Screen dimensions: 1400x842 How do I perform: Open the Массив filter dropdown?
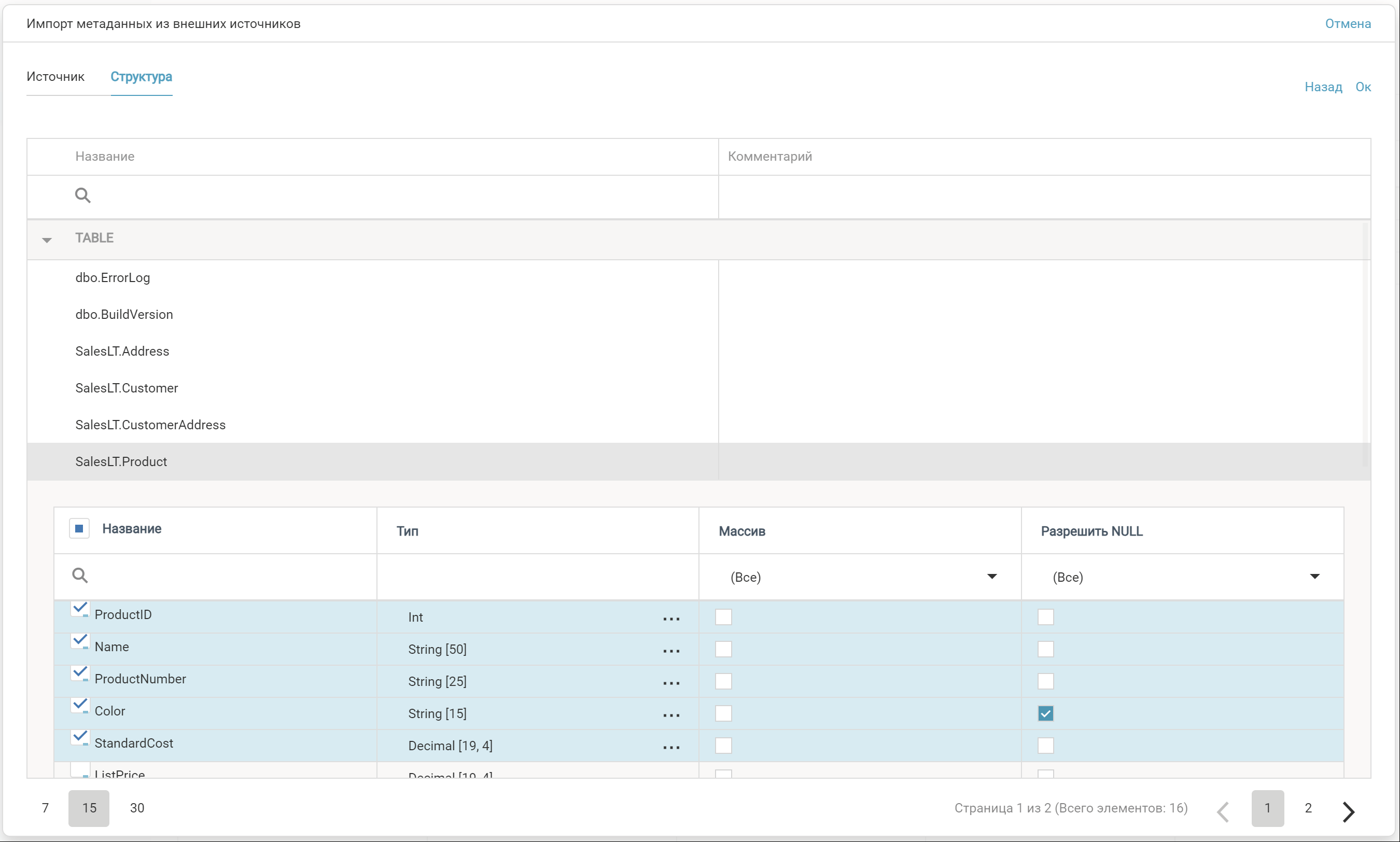991,577
